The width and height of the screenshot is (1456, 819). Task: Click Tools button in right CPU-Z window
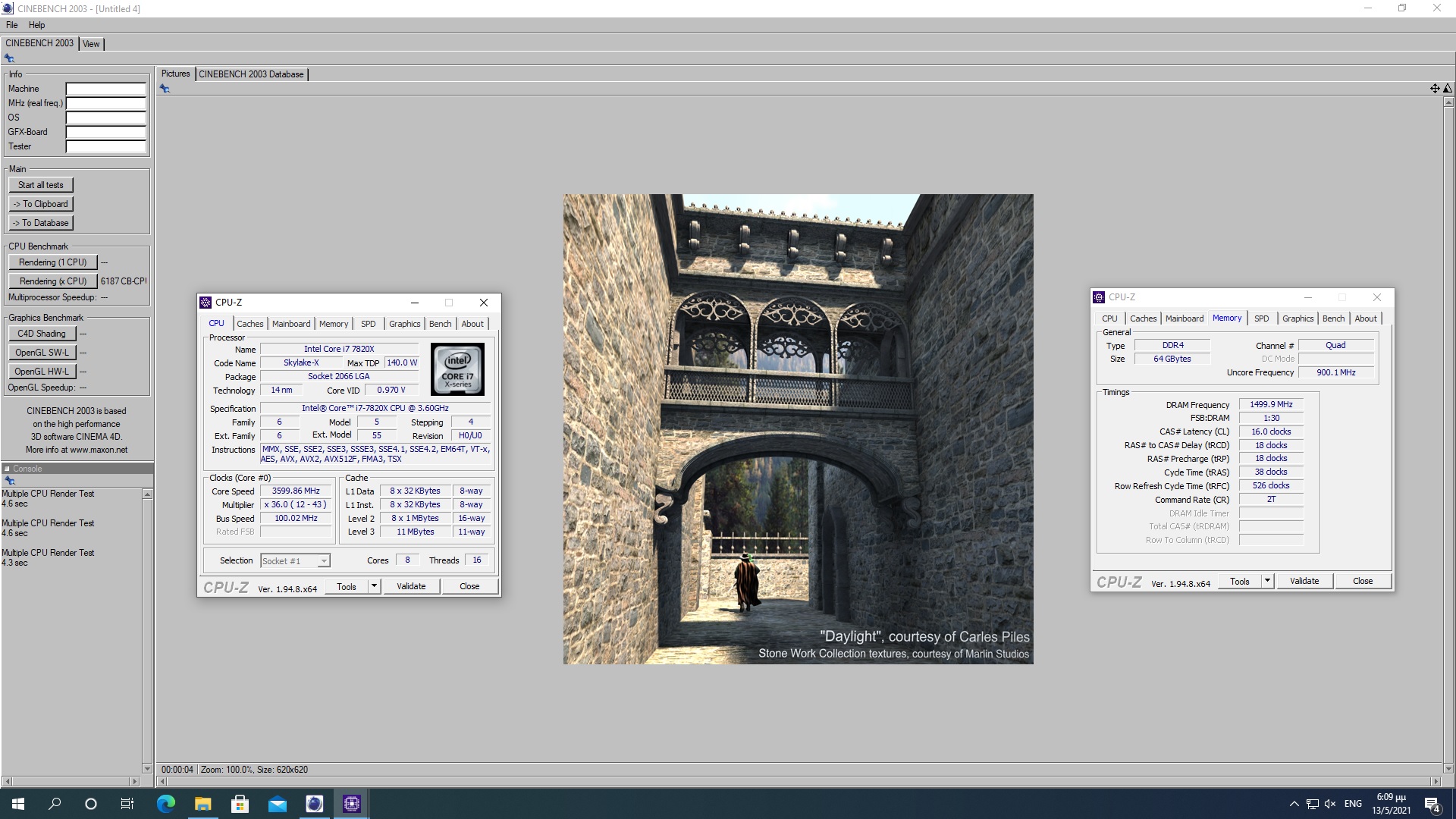click(1240, 581)
